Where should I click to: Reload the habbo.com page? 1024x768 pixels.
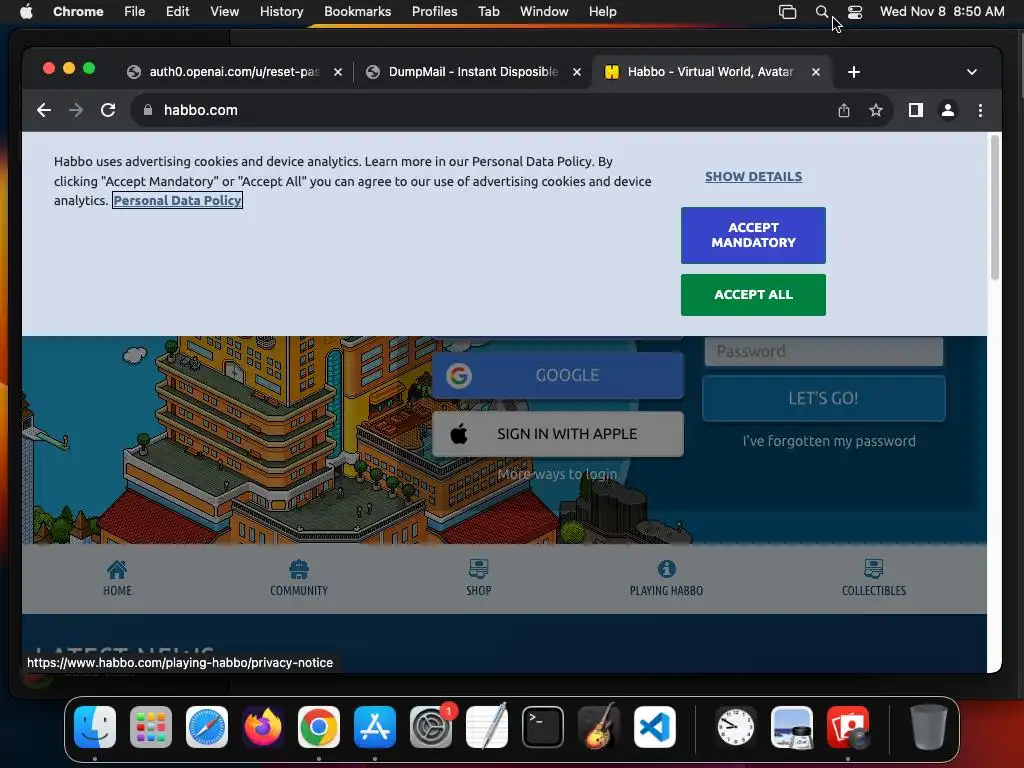108,110
